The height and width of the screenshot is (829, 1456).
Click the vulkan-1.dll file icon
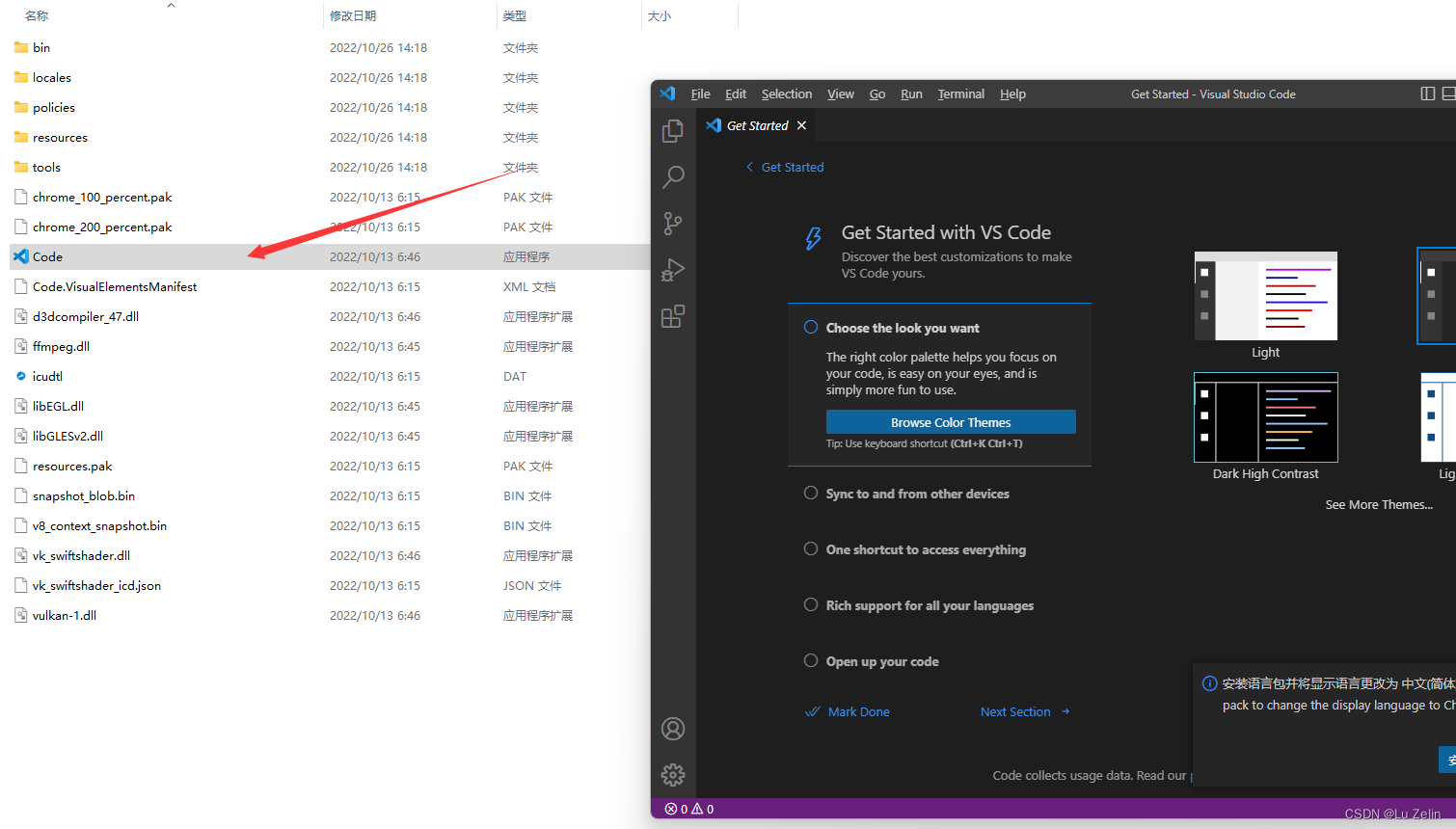[21, 615]
